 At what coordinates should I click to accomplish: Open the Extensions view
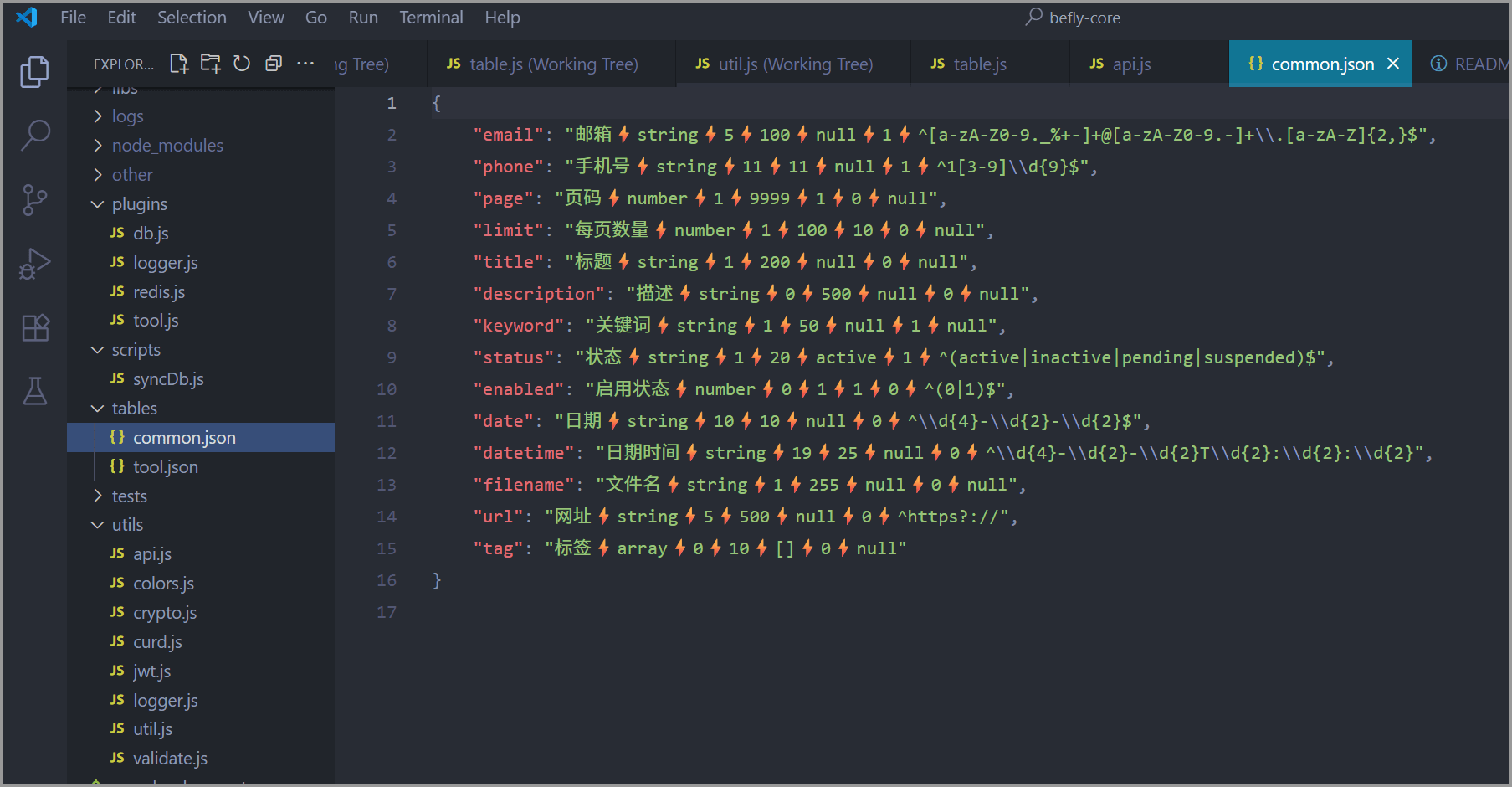[x=34, y=327]
